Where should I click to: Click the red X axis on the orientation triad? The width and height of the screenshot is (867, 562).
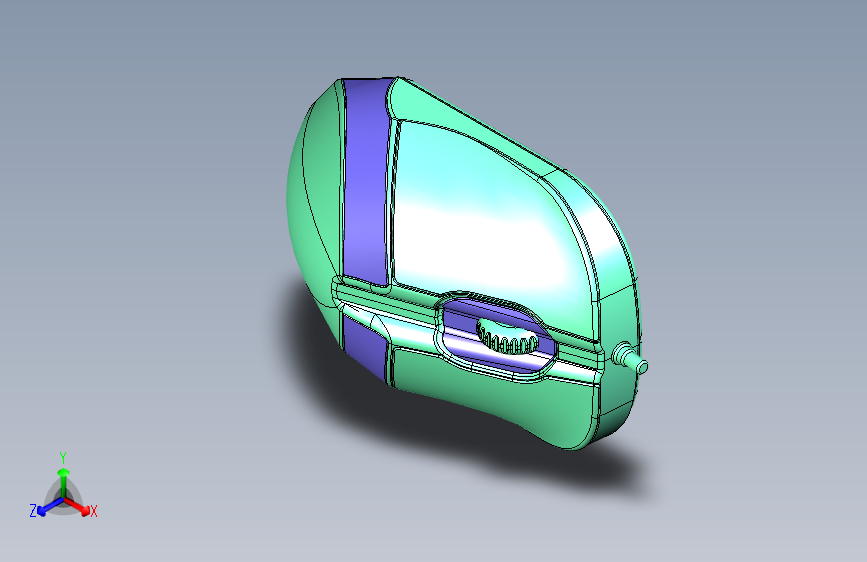pos(77,507)
